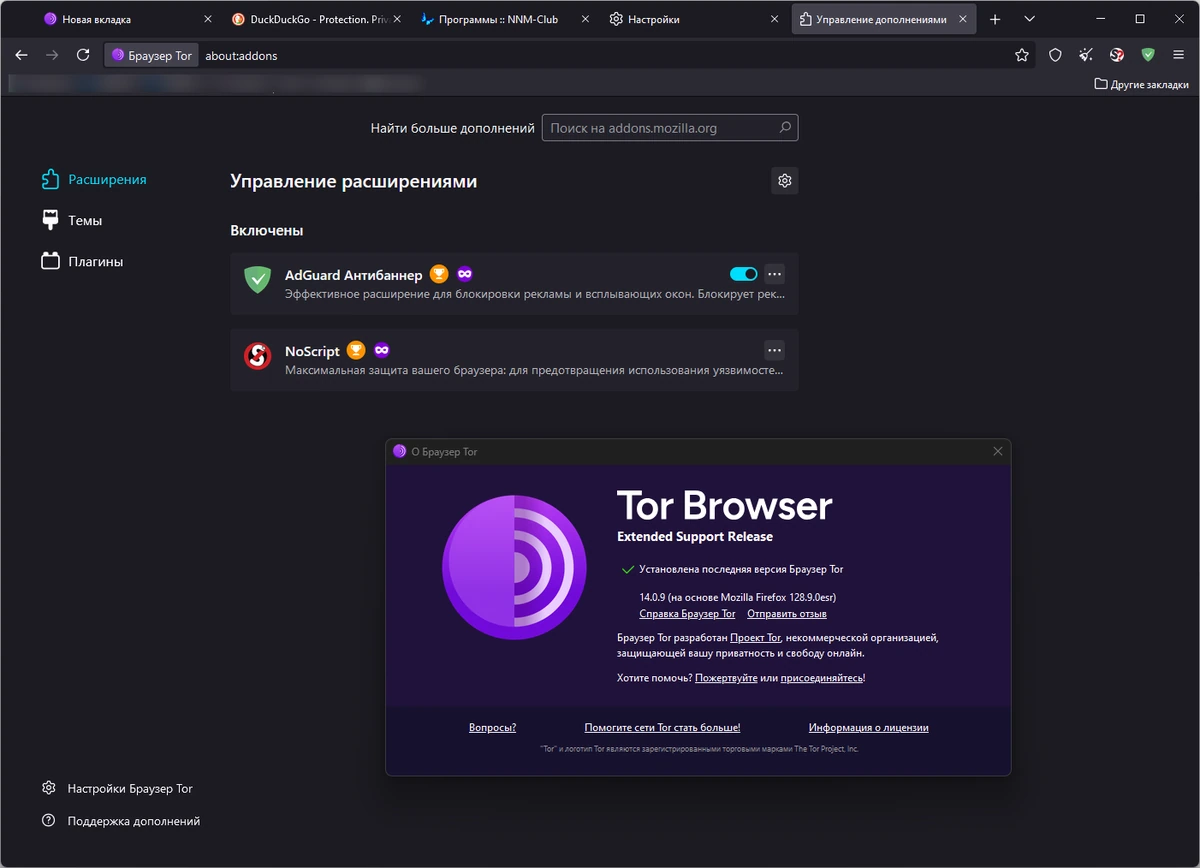
Task: Click the search magnifier icon
Action: coord(785,128)
